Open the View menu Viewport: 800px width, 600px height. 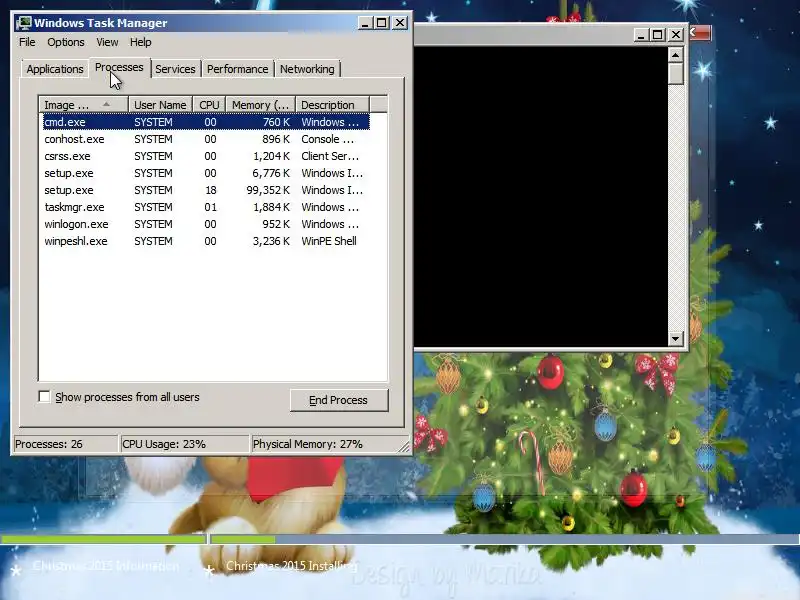(107, 42)
